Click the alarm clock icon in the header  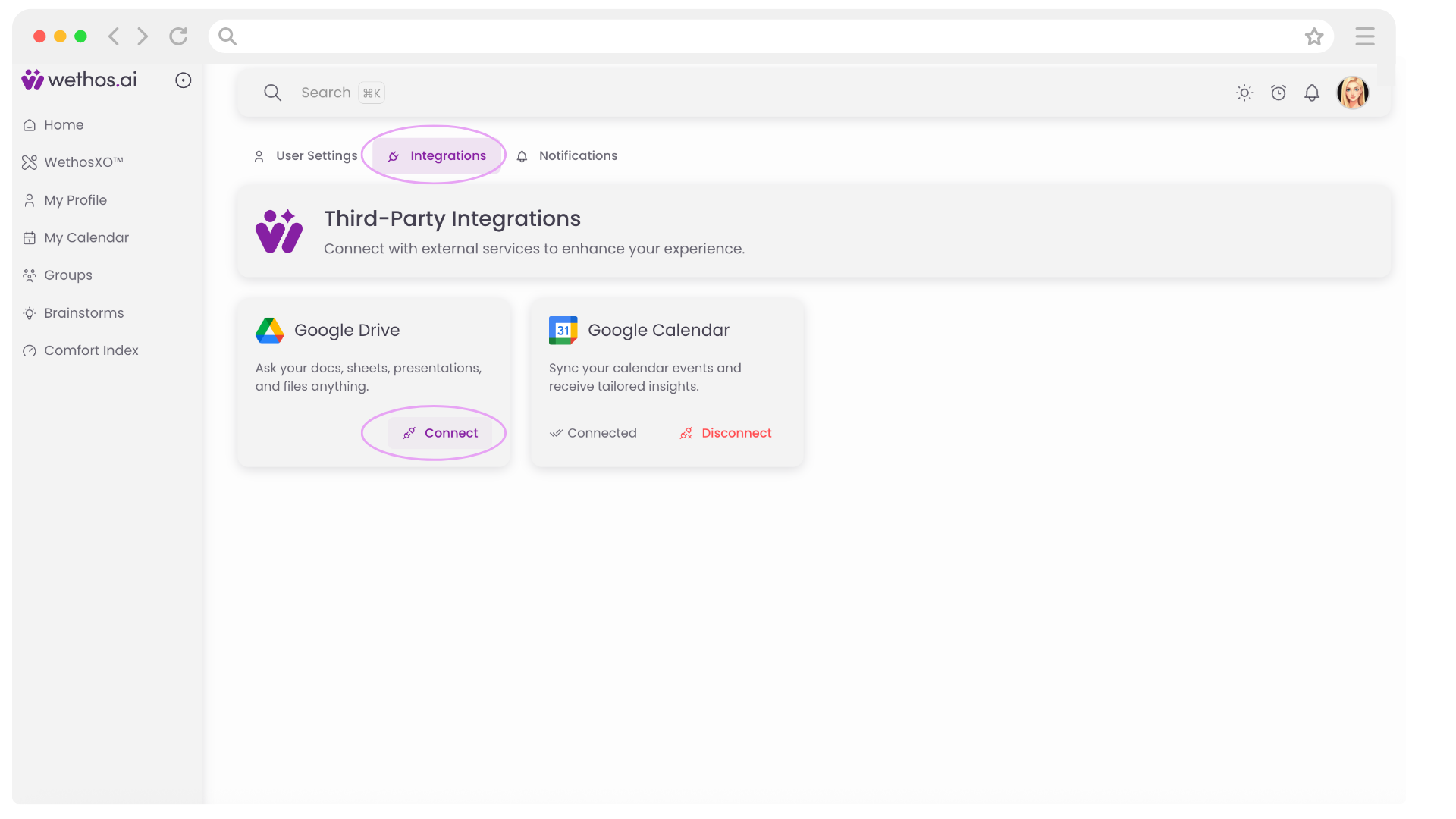click(1279, 93)
